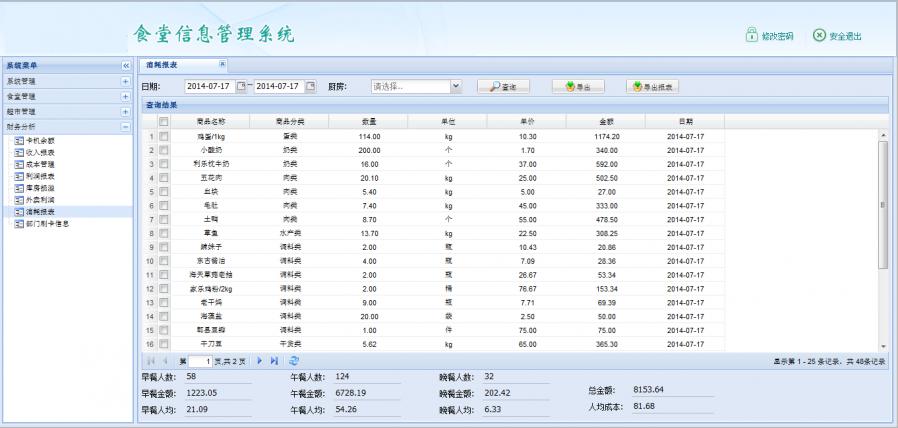This screenshot has width=898, height=428.
Task: Toggle the select-all header checkbox
Action: (163, 121)
